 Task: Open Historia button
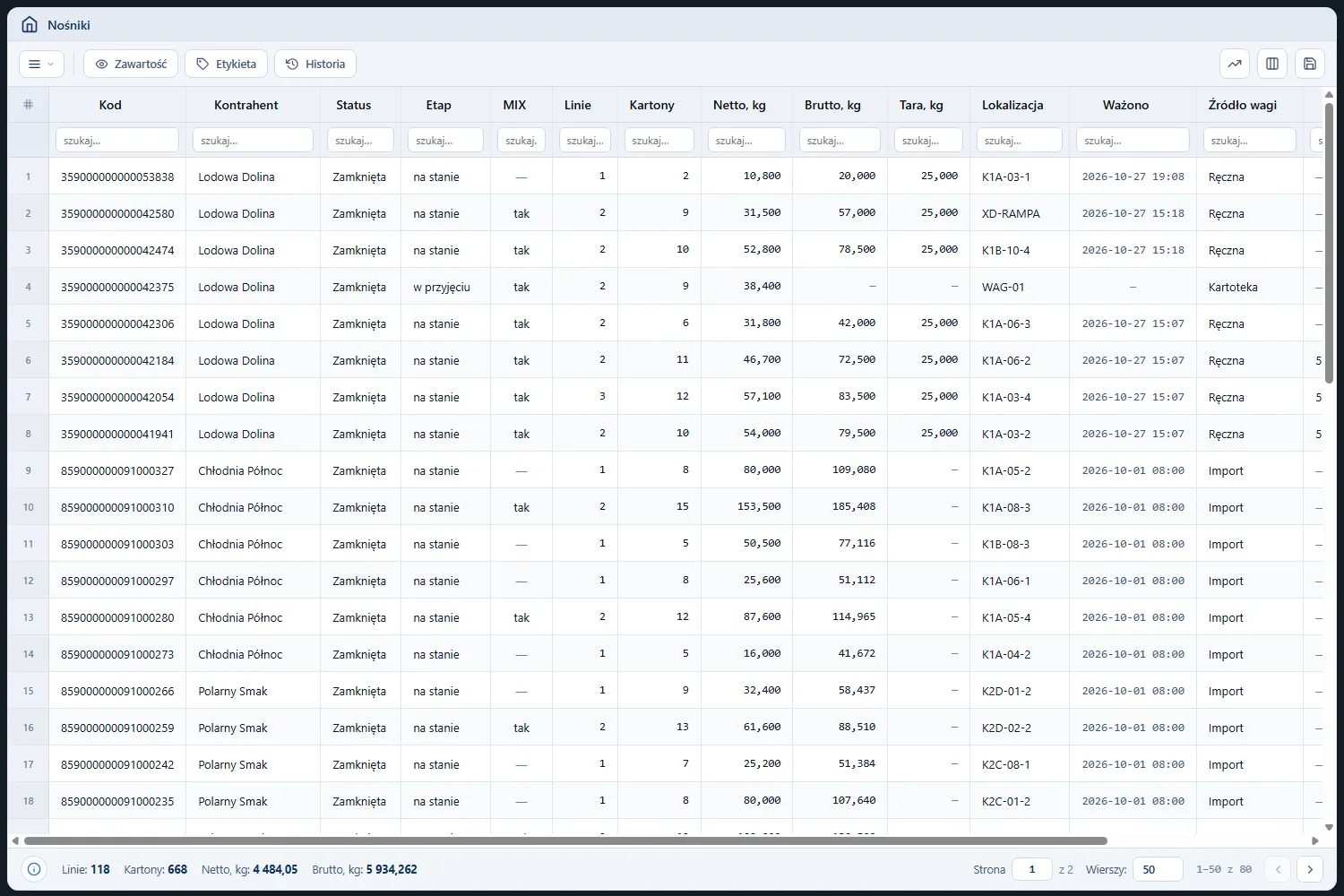pos(315,64)
